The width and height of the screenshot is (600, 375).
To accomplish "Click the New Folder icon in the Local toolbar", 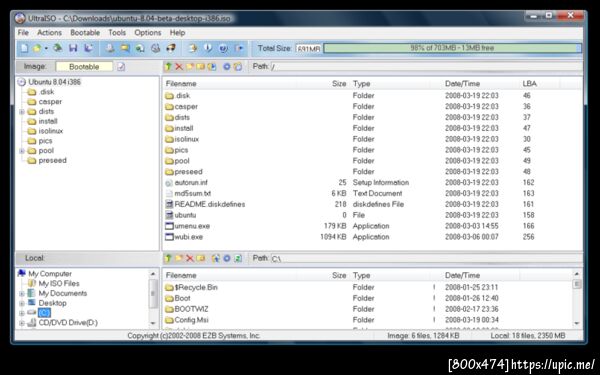I will click(179, 258).
